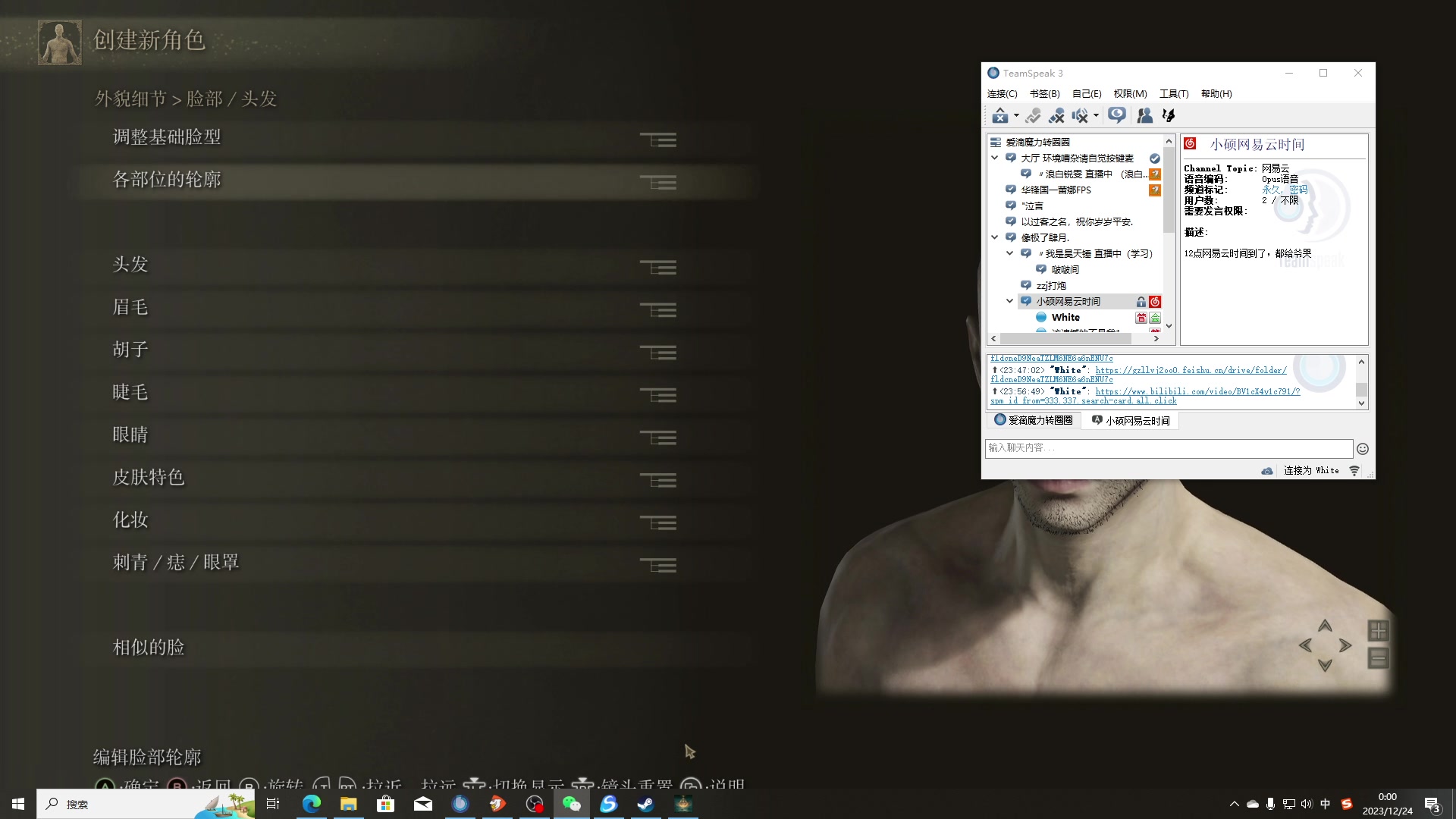This screenshot has height=819, width=1456.
Task: Click channel tree vertical scrollbar down arrow
Action: coord(1169,326)
